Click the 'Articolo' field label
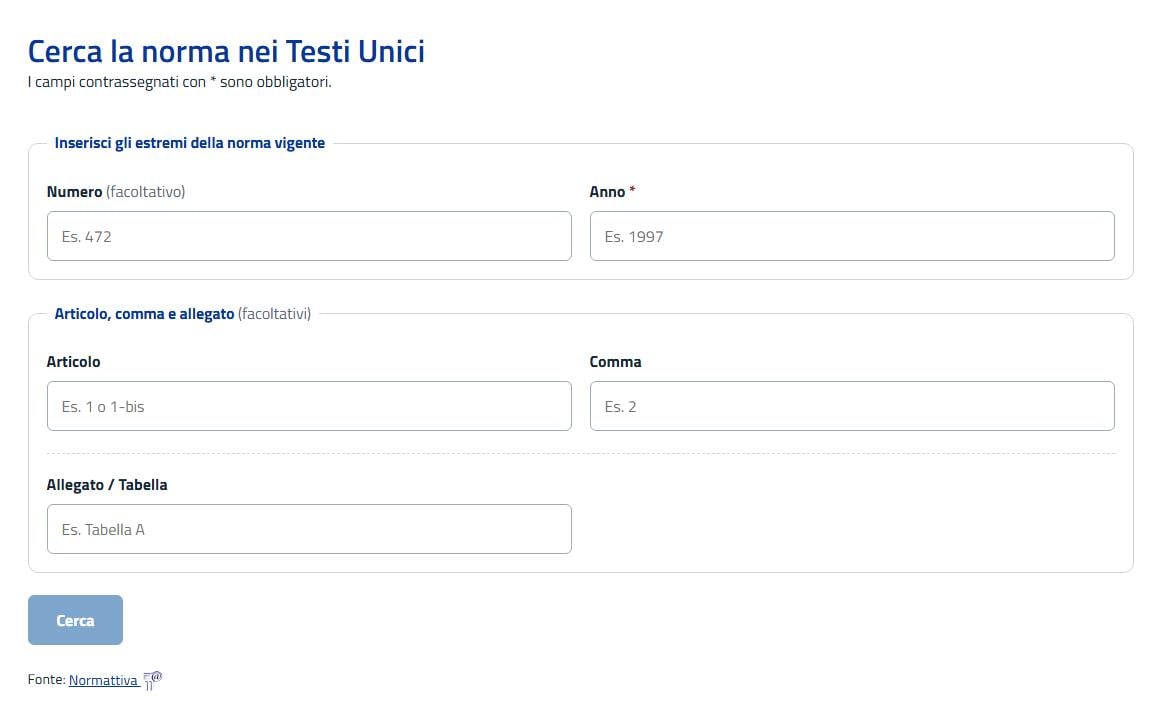1162x709 pixels. click(73, 362)
